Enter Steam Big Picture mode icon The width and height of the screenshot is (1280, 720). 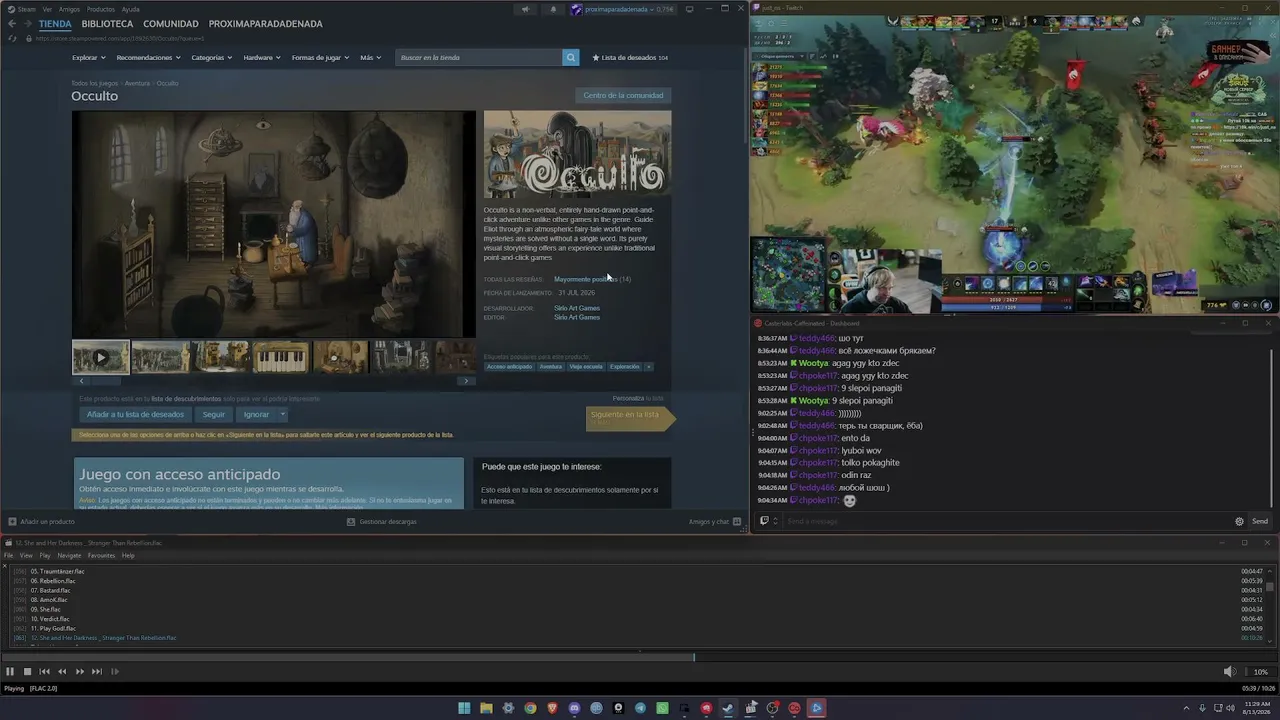point(689,9)
